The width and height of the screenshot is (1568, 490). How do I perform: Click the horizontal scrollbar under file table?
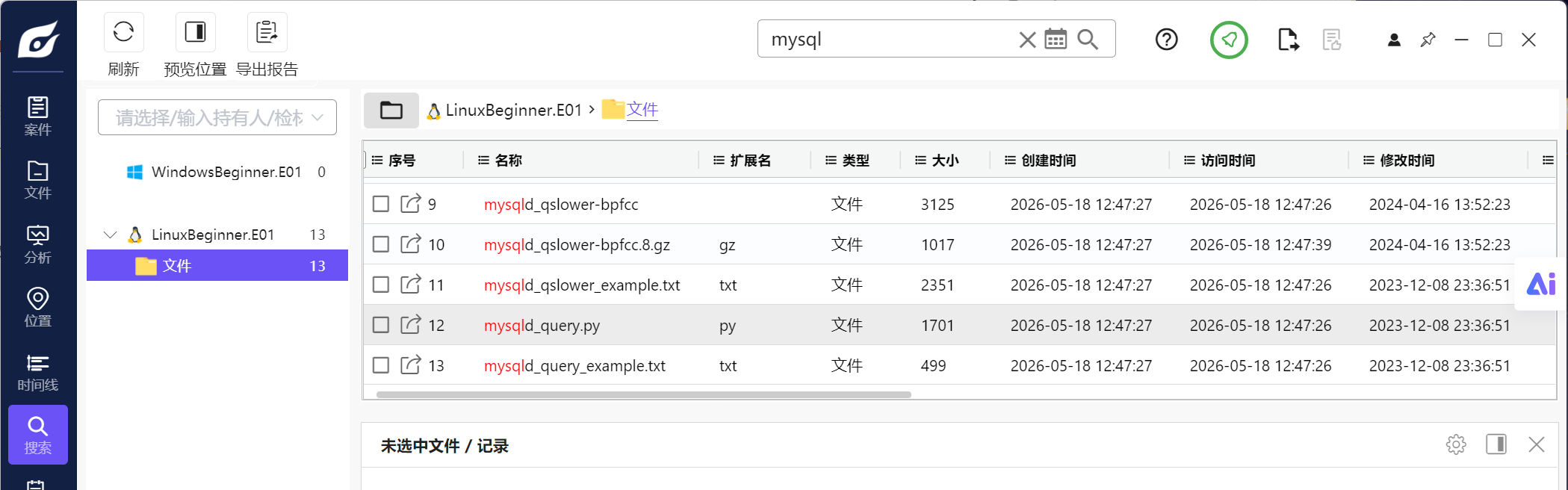pyautogui.click(x=643, y=394)
